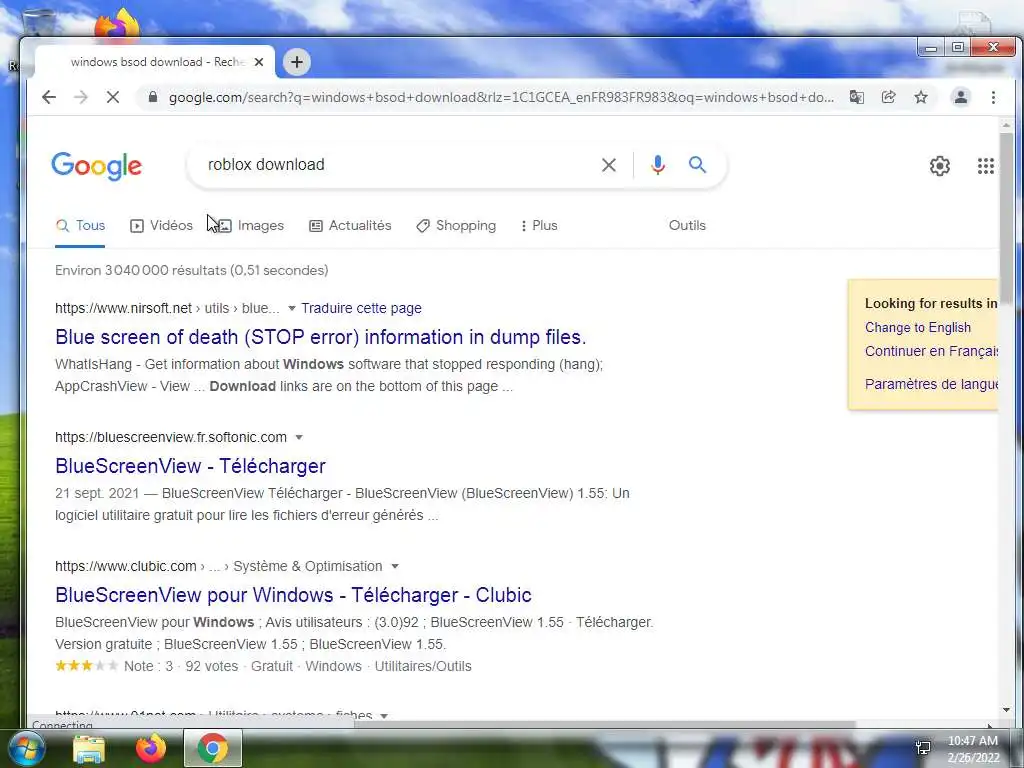Click scrollbar up arrow
Viewport: 1024px width, 768px height.
[1006, 125]
